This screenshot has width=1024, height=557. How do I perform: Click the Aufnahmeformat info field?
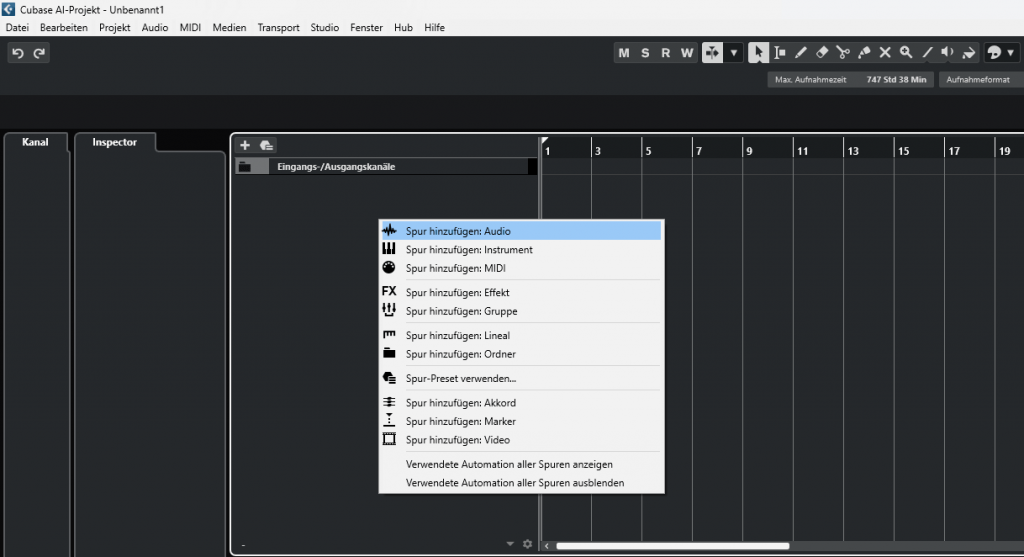981,80
